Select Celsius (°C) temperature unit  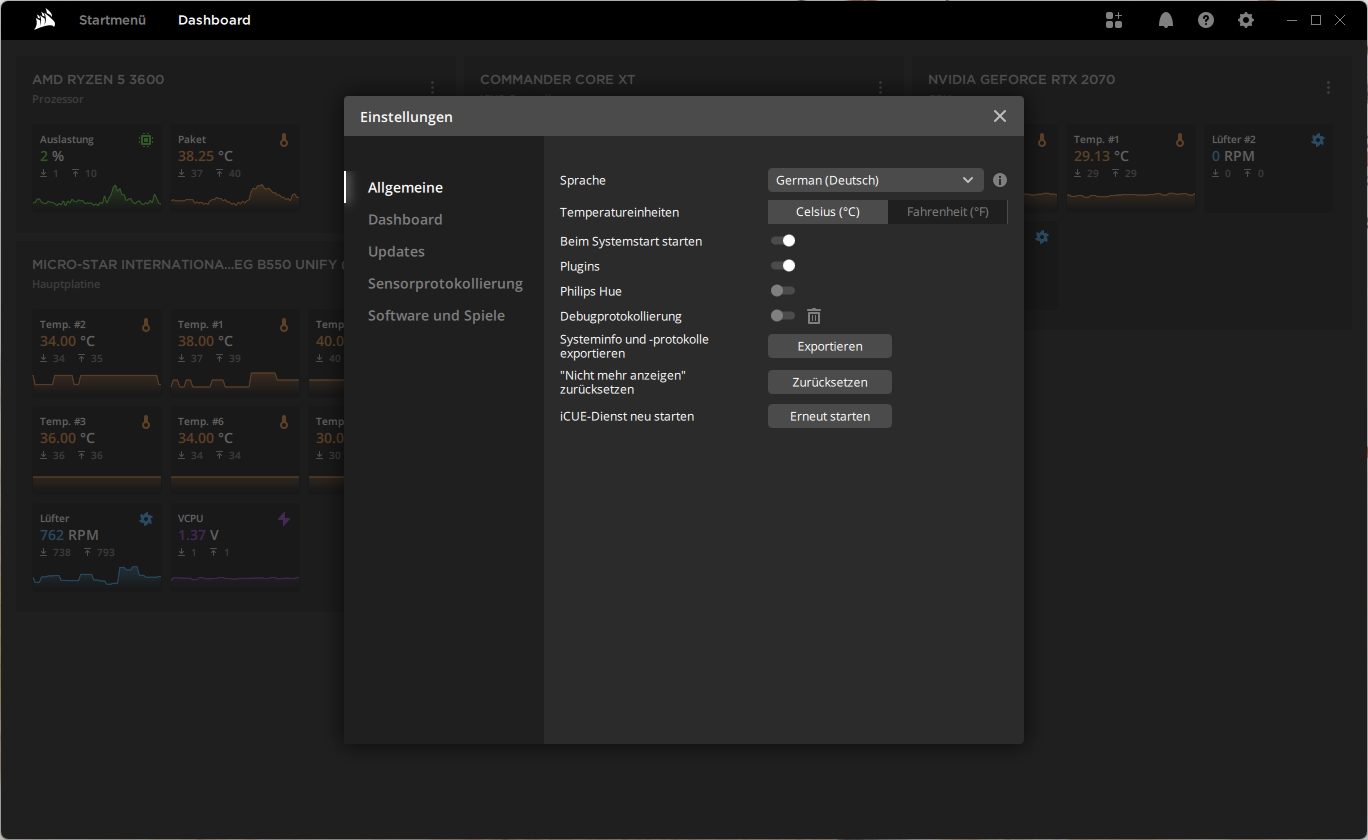[x=828, y=212]
